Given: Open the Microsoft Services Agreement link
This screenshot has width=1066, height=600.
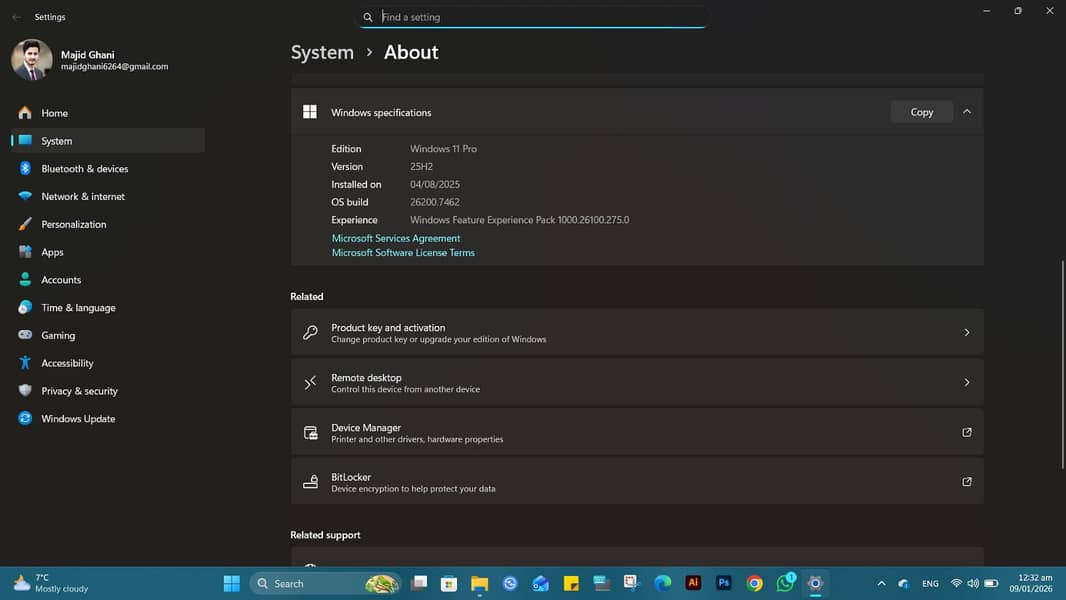Looking at the screenshot, I should [x=396, y=238].
